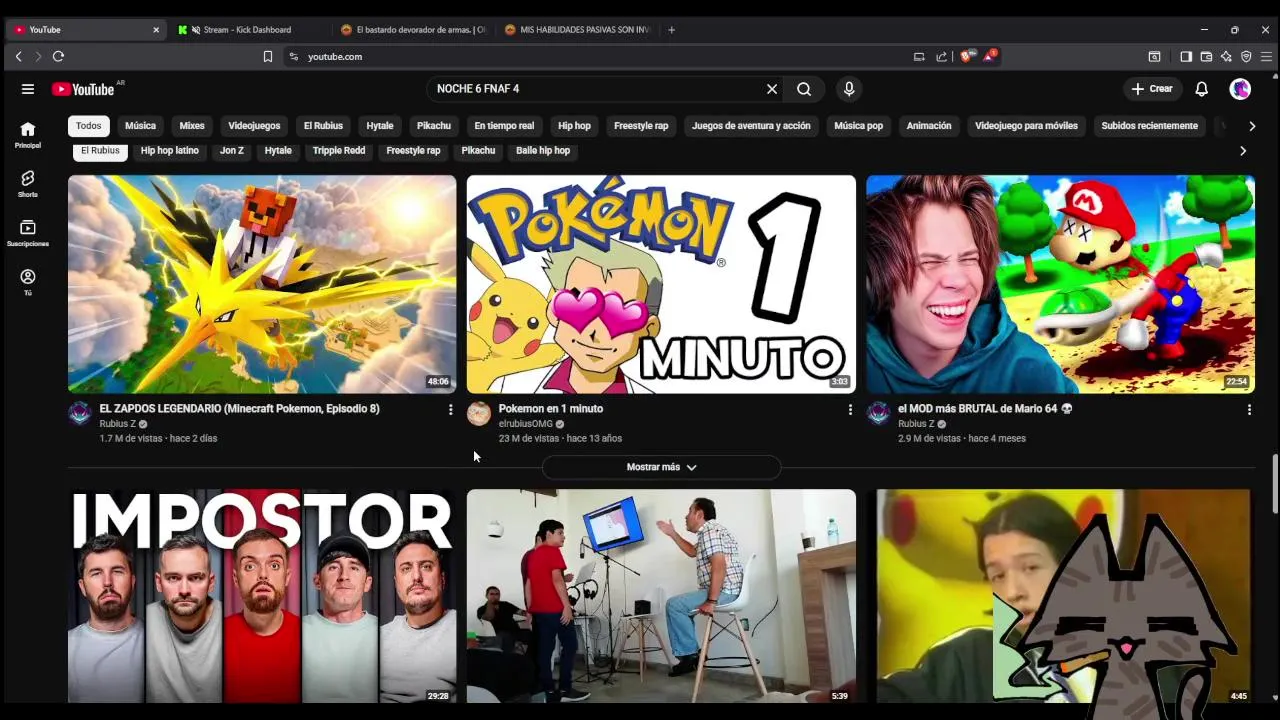The width and height of the screenshot is (1280, 720).
Task: Toggle the browser sidebar panel
Action: (1186, 57)
